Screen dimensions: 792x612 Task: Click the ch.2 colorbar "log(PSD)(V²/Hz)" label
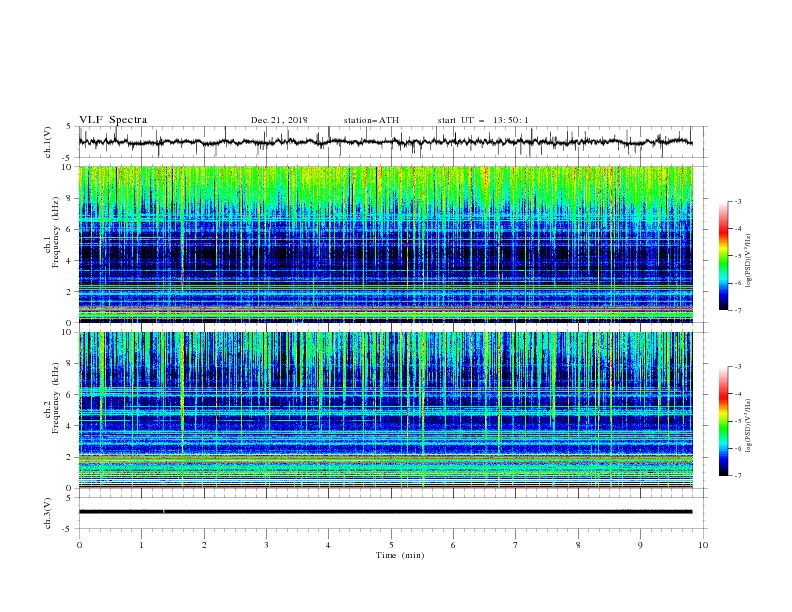749,426
